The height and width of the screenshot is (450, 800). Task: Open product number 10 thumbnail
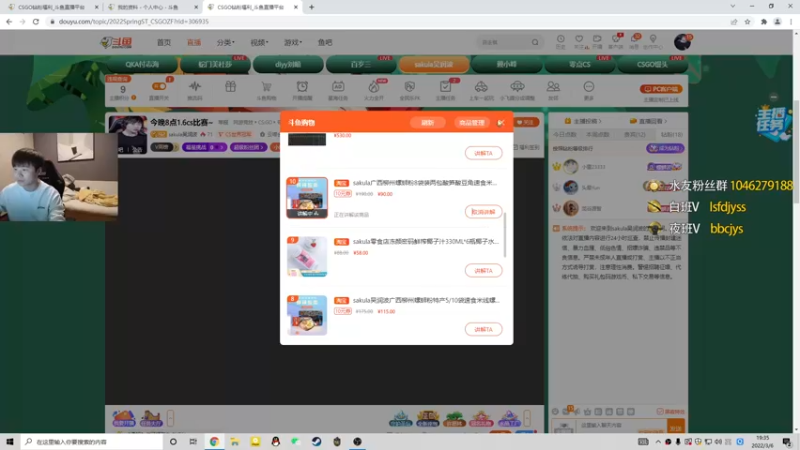pyautogui.click(x=307, y=197)
